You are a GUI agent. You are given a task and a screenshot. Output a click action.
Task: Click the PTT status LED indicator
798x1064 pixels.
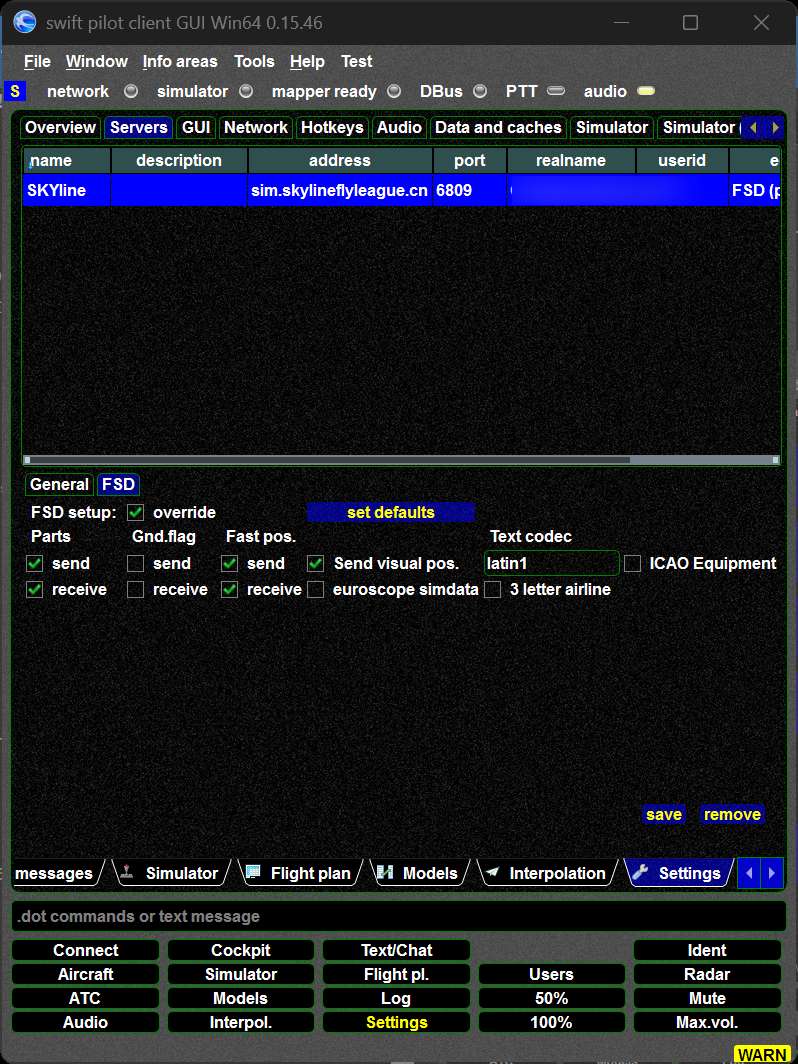click(556, 91)
